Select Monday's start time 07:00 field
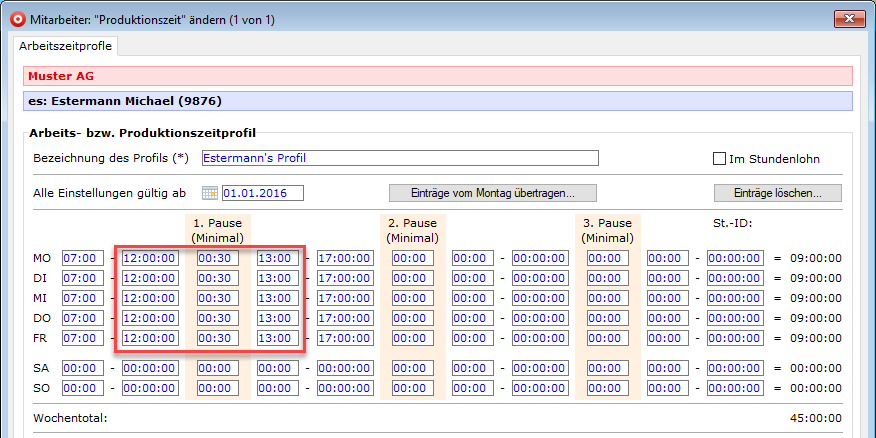Screen dimensions: 876x438 tap(82, 258)
